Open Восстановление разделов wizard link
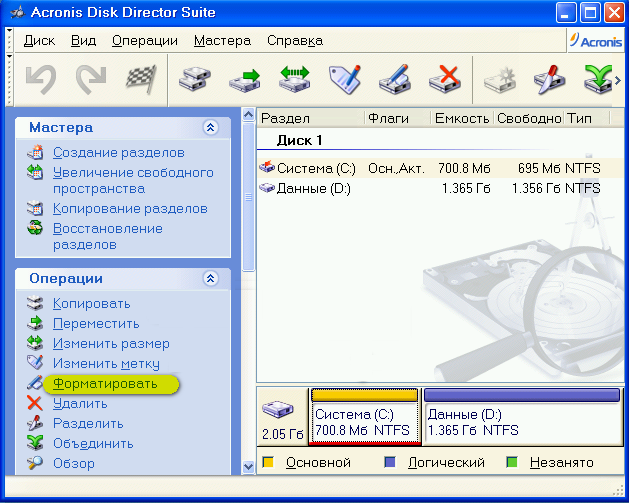The height and width of the screenshot is (503, 630). (x=108, y=236)
